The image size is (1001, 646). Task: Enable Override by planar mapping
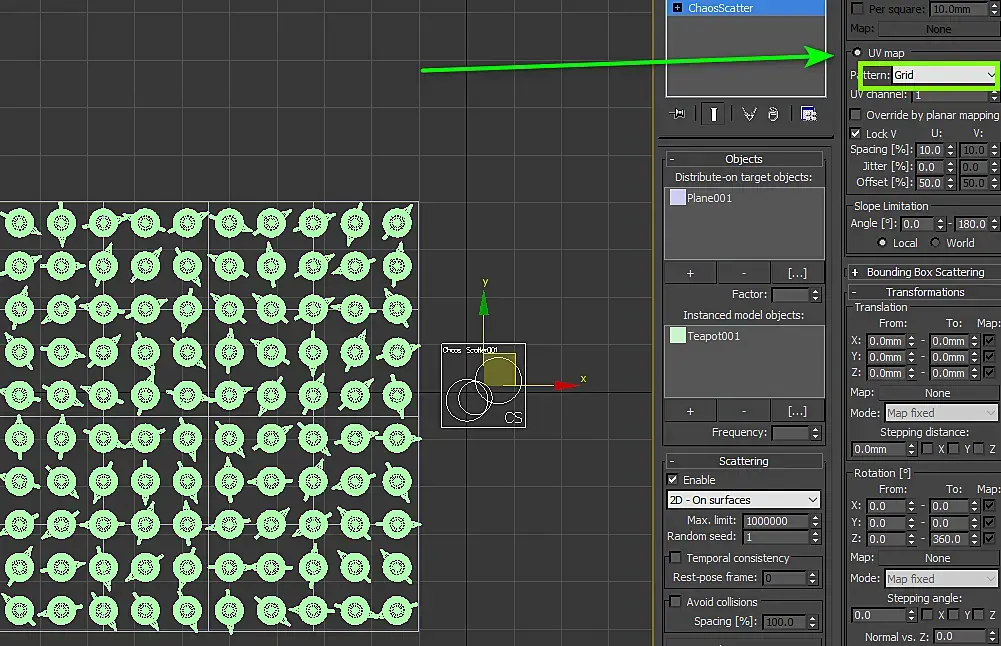tap(855, 114)
